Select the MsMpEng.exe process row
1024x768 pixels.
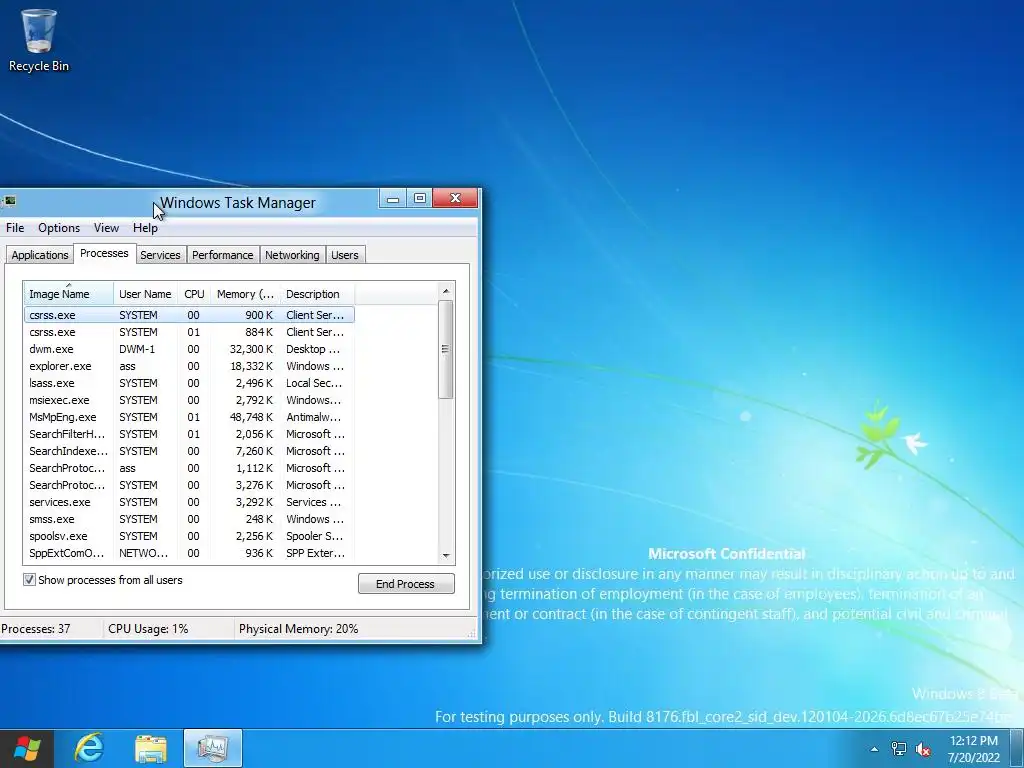[x=189, y=417]
